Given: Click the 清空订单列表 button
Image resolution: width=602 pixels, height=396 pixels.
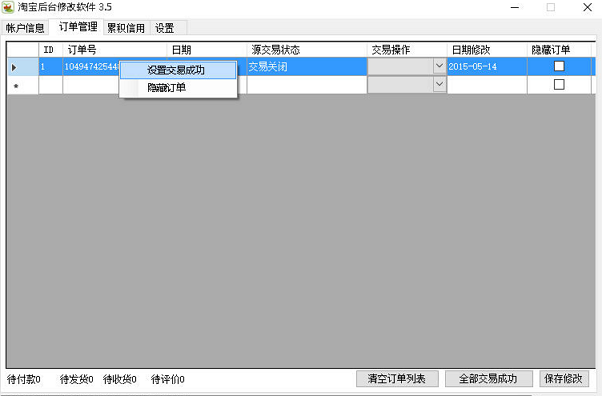Looking at the screenshot, I should tap(397, 379).
